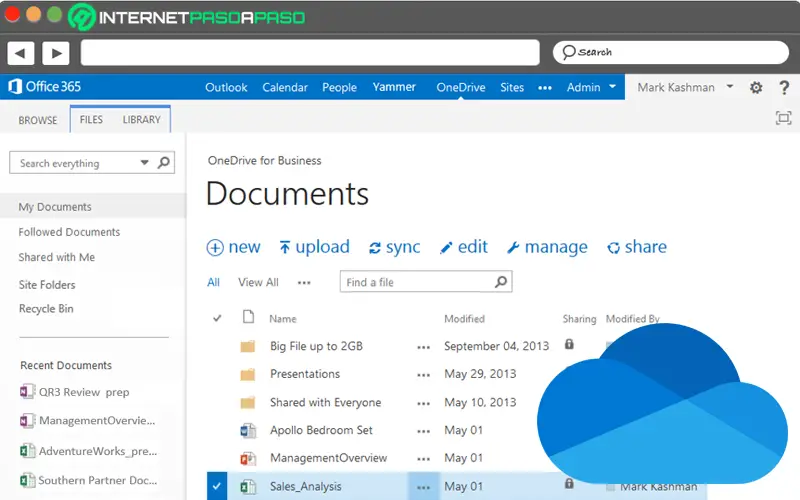
Task: Switch to the LIBRARY ribbon tab
Action: (x=141, y=120)
